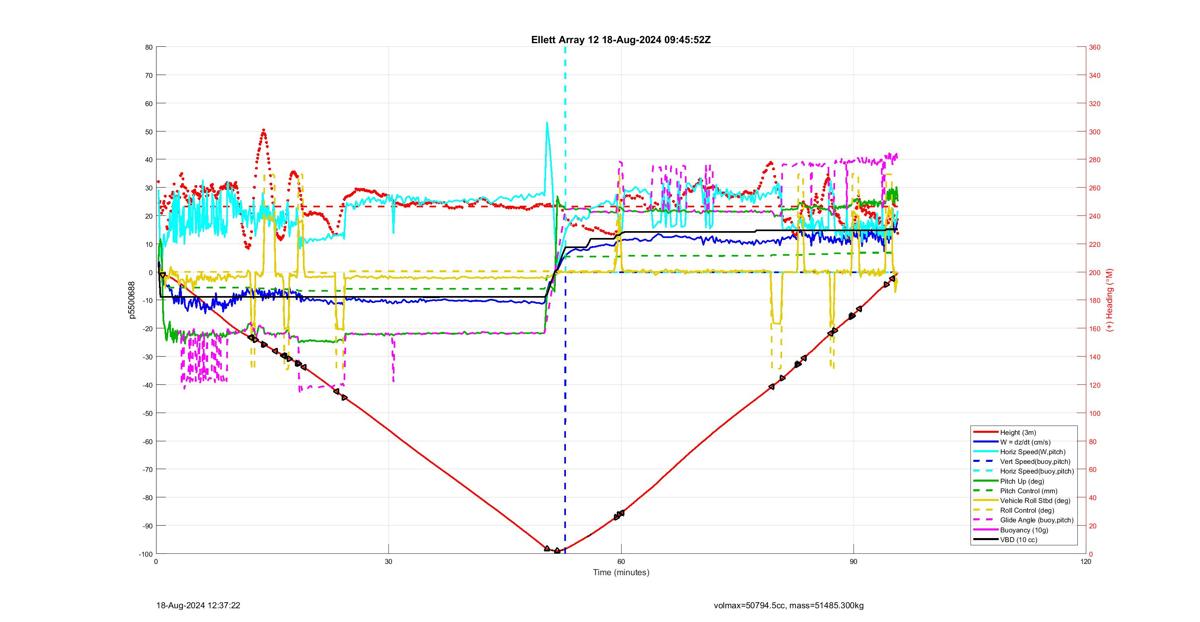This screenshot has height=622, width=1200.
Task: Click the 'p5500688' left y-axis label
Action: (131, 300)
